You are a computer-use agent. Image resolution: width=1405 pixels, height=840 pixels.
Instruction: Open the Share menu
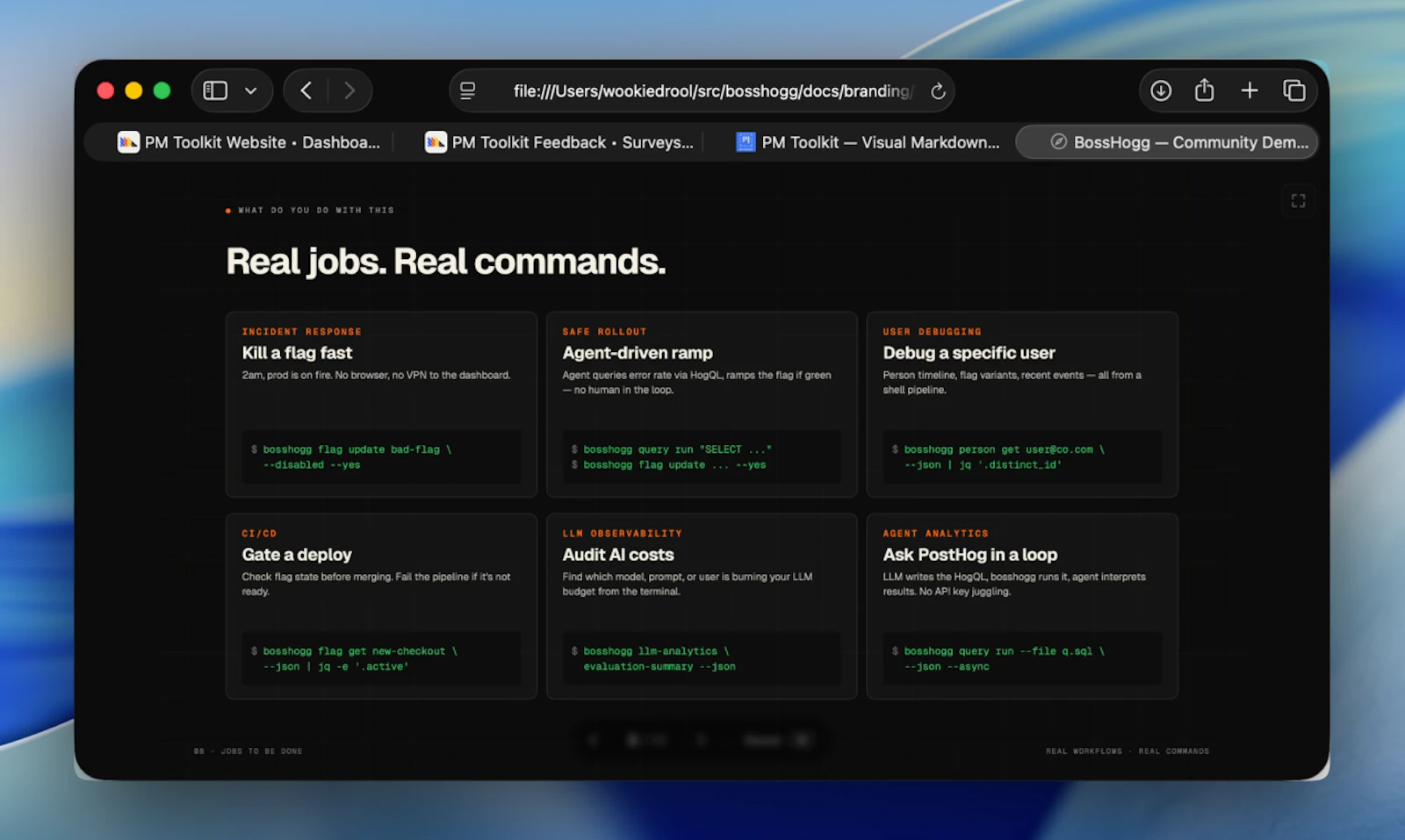coord(1205,90)
